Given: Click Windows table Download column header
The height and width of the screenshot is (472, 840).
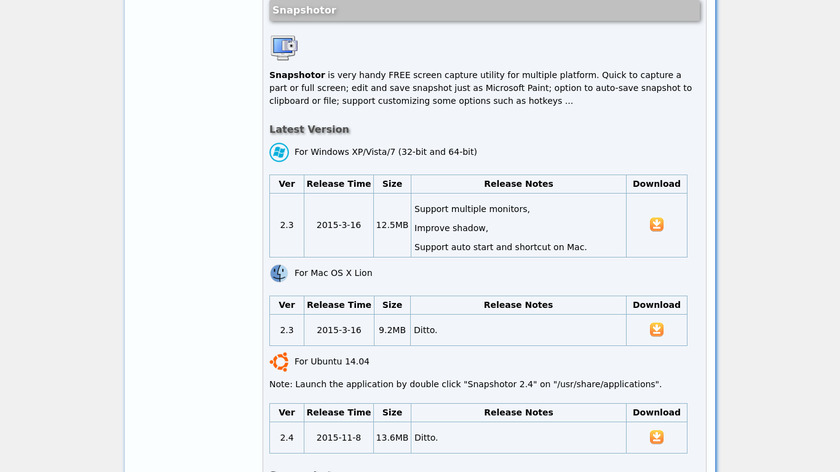Looking at the screenshot, I should [x=656, y=184].
